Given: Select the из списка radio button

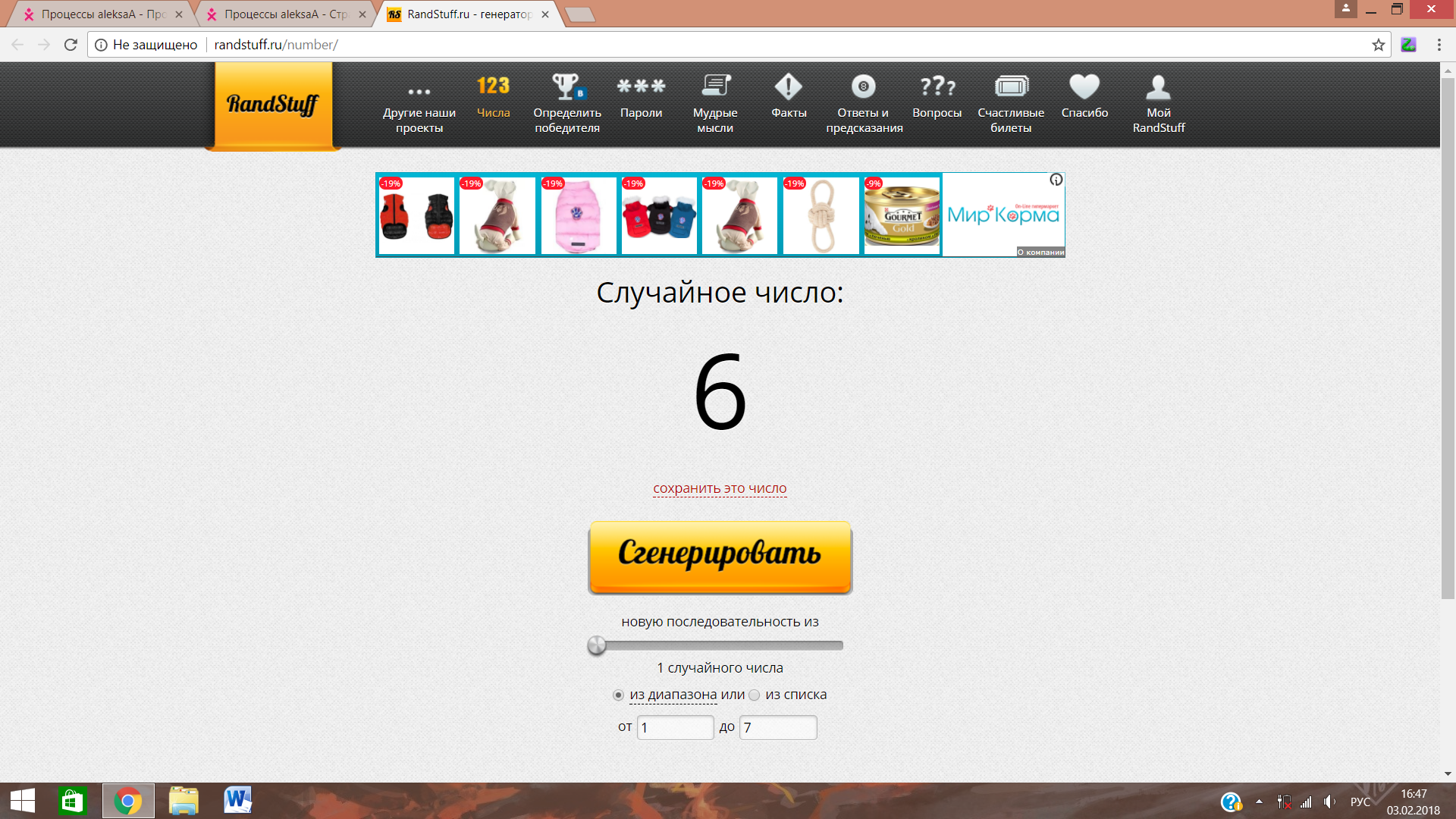Looking at the screenshot, I should coord(754,695).
